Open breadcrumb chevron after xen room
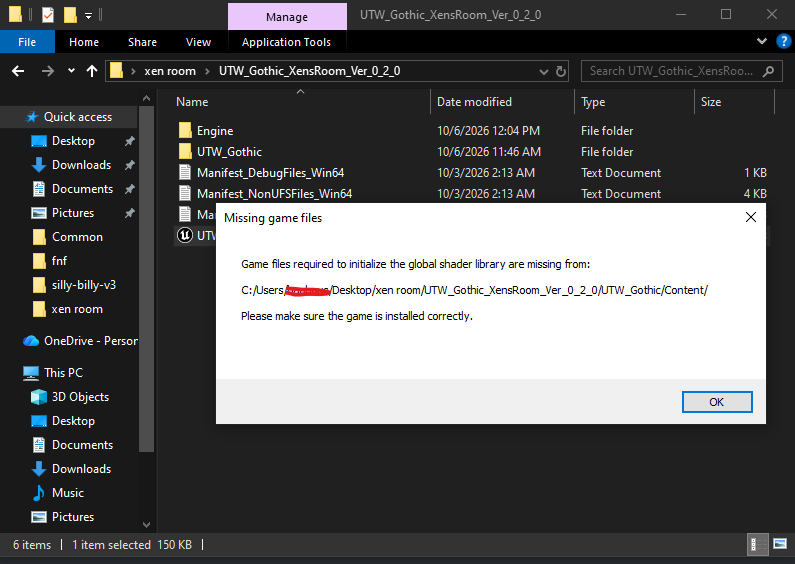The height and width of the screenshot is (564, 795). tap(207, 72)
